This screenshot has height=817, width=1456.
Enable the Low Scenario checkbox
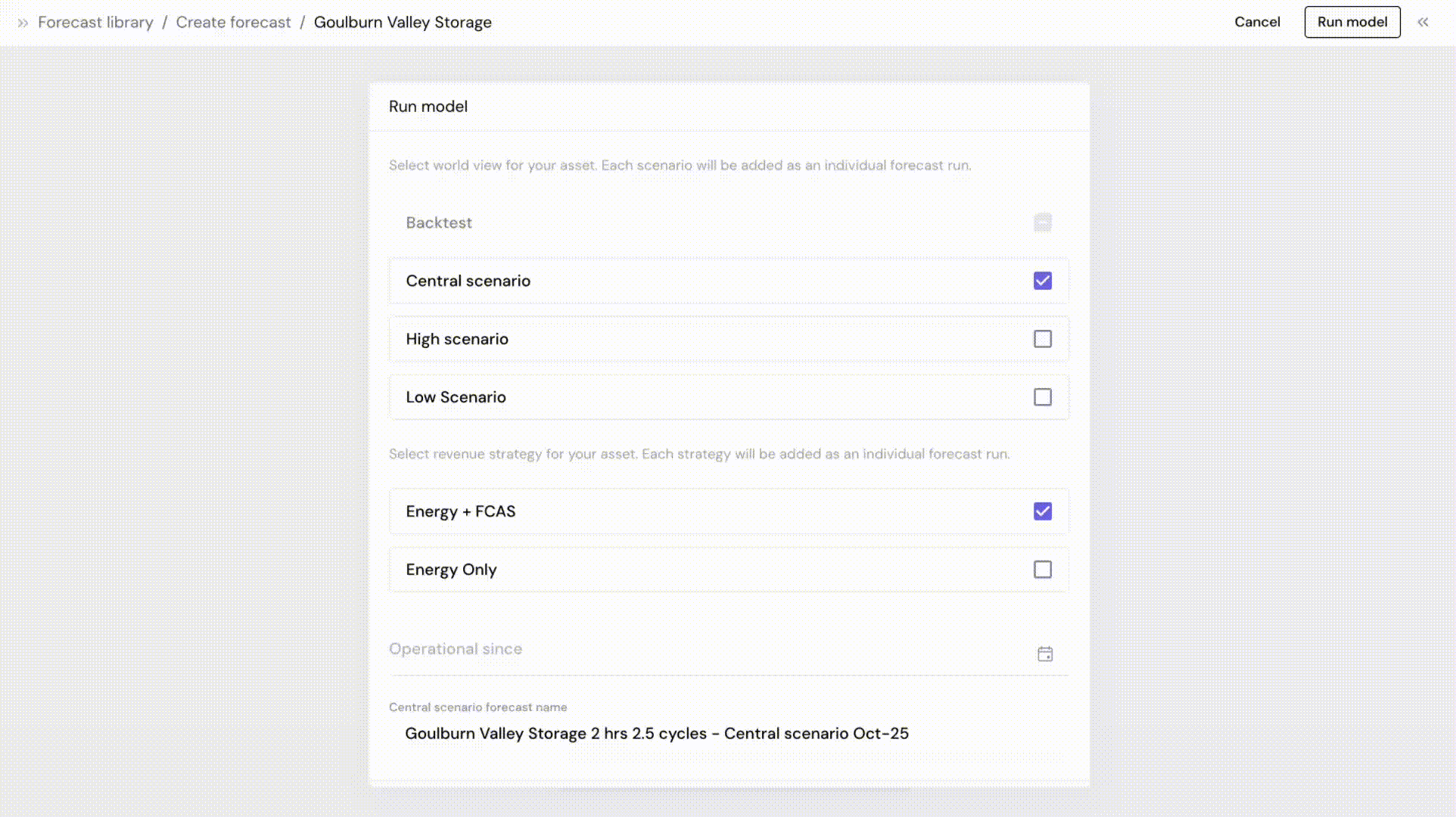click(x=1042, y=397)
